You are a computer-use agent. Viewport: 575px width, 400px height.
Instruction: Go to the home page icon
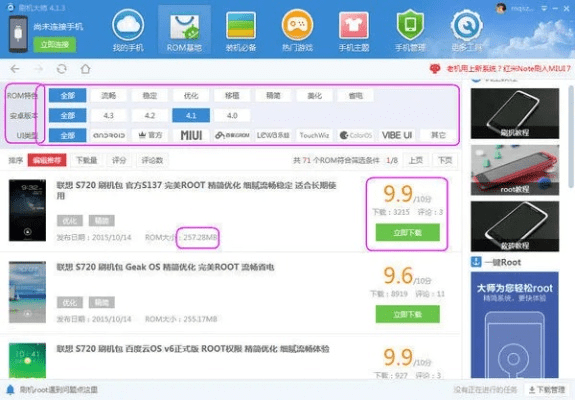coord(85,69)
